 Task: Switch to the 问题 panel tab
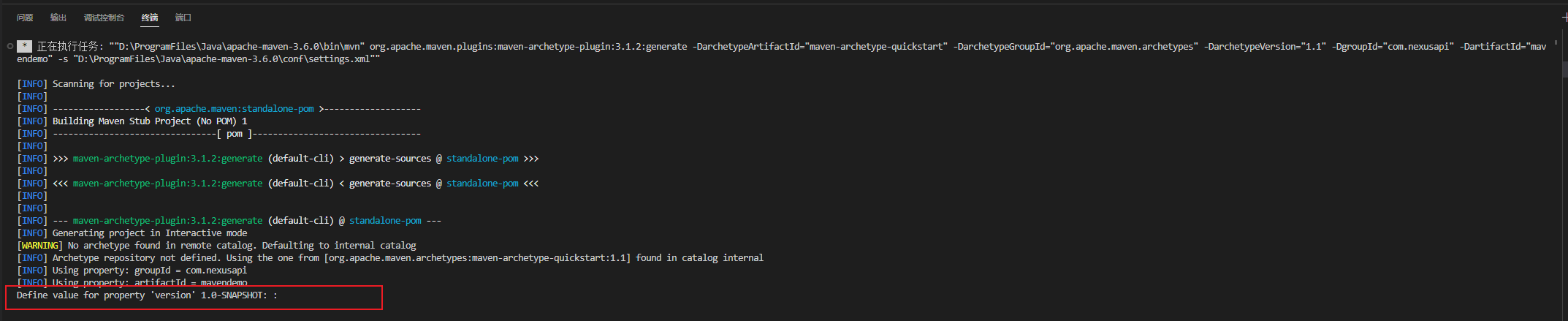point(25,18)
